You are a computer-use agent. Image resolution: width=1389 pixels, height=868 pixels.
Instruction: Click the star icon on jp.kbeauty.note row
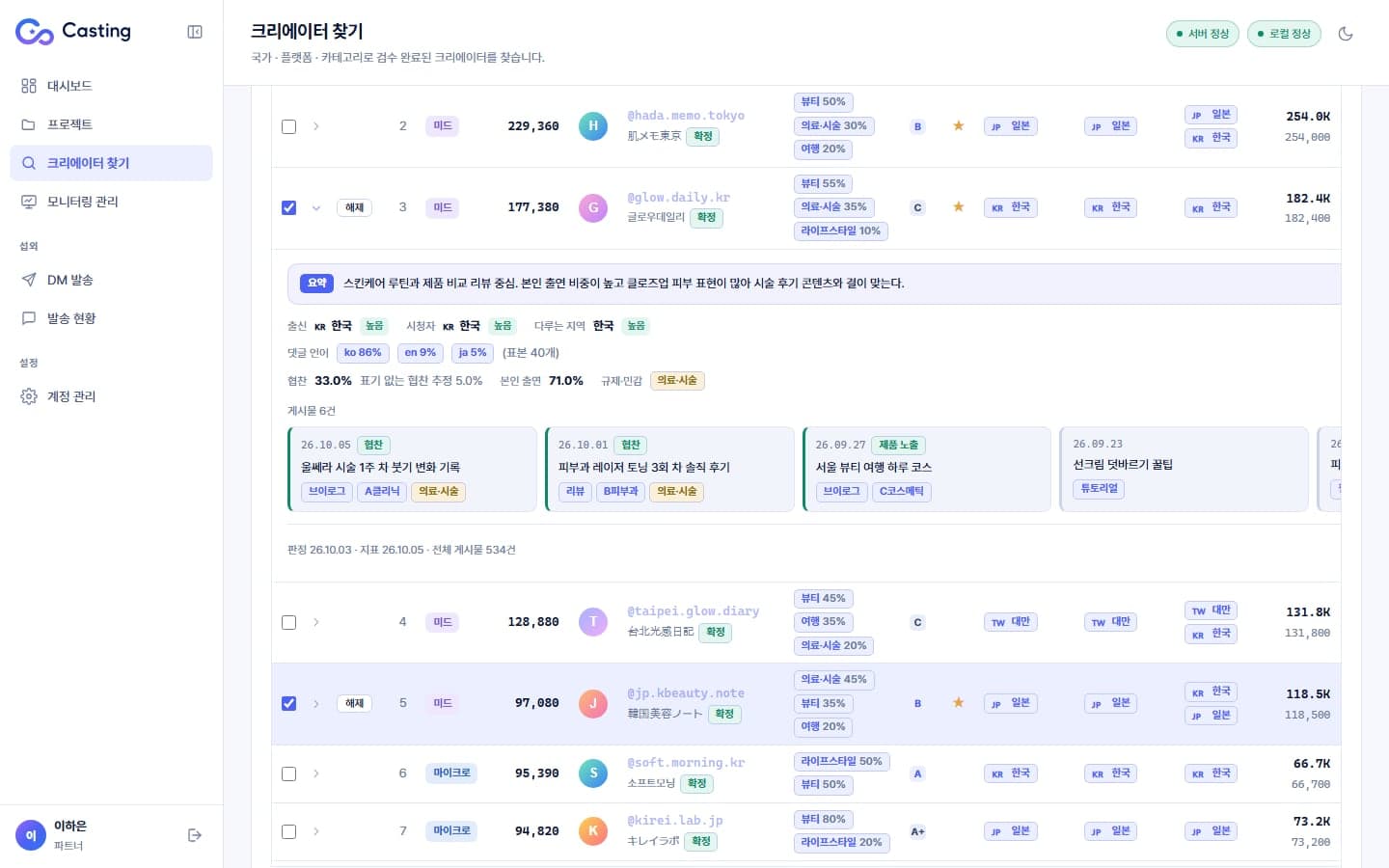point(958,702)
